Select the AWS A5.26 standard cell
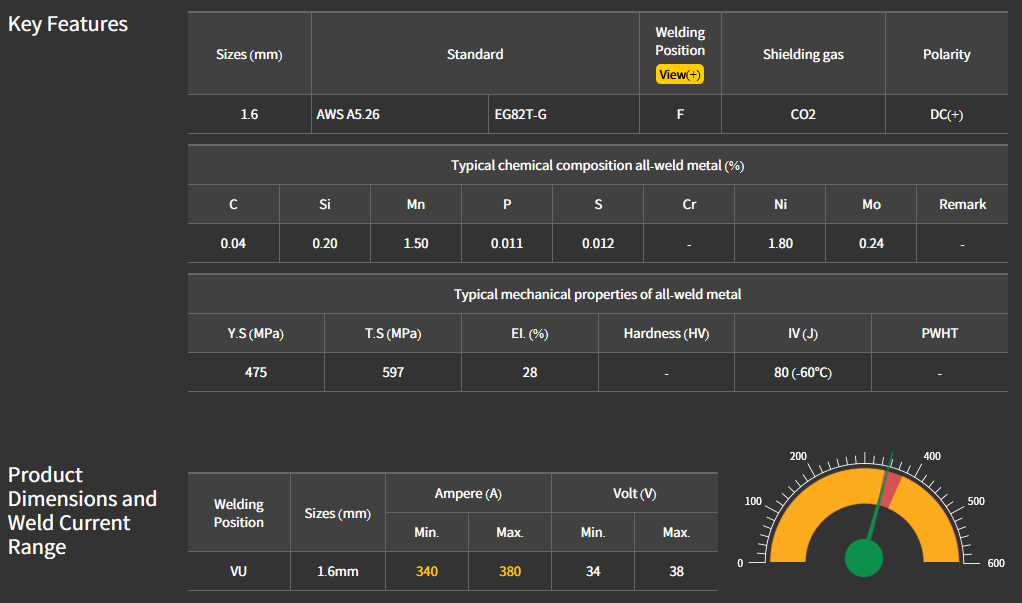The width and height of the screenshot is (1022, 603). click(x=343, y=115)
